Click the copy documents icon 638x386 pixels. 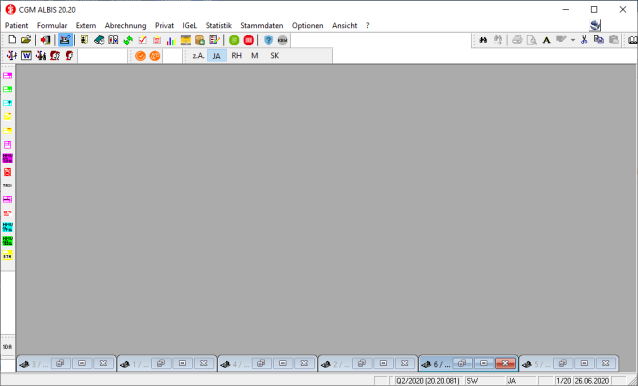[599, 40]
